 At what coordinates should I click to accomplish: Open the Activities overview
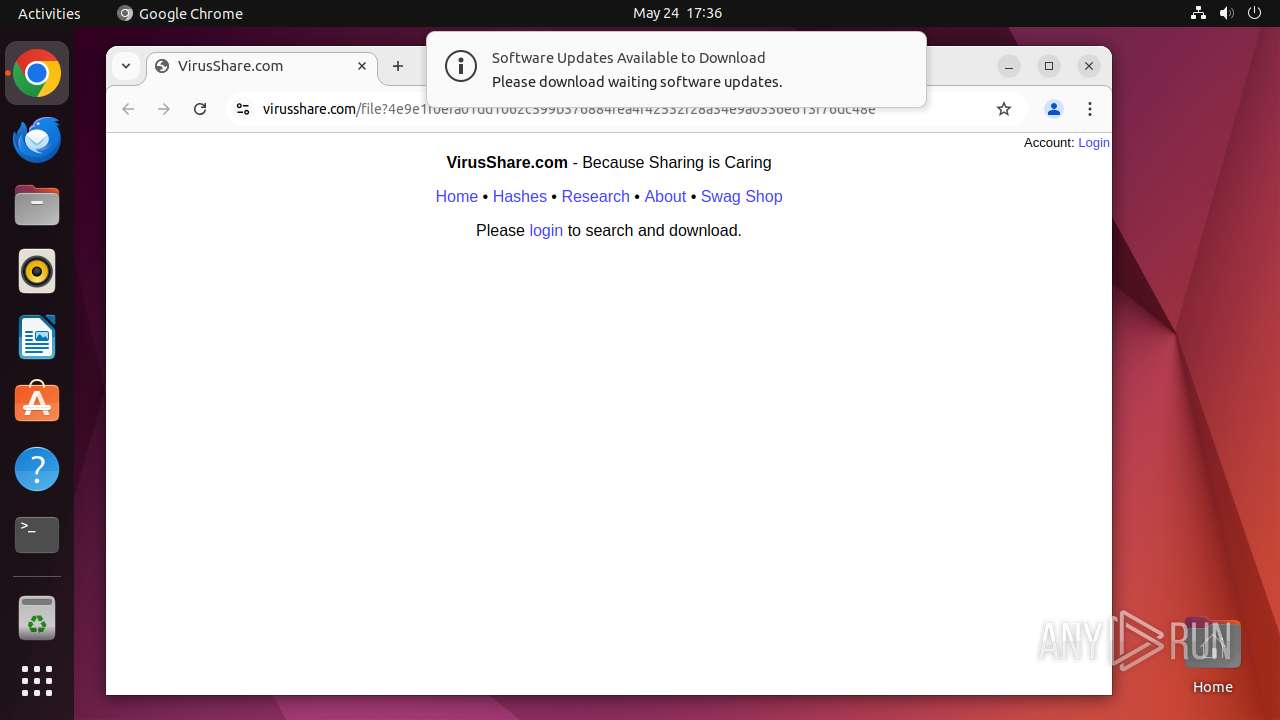point(49,13)
